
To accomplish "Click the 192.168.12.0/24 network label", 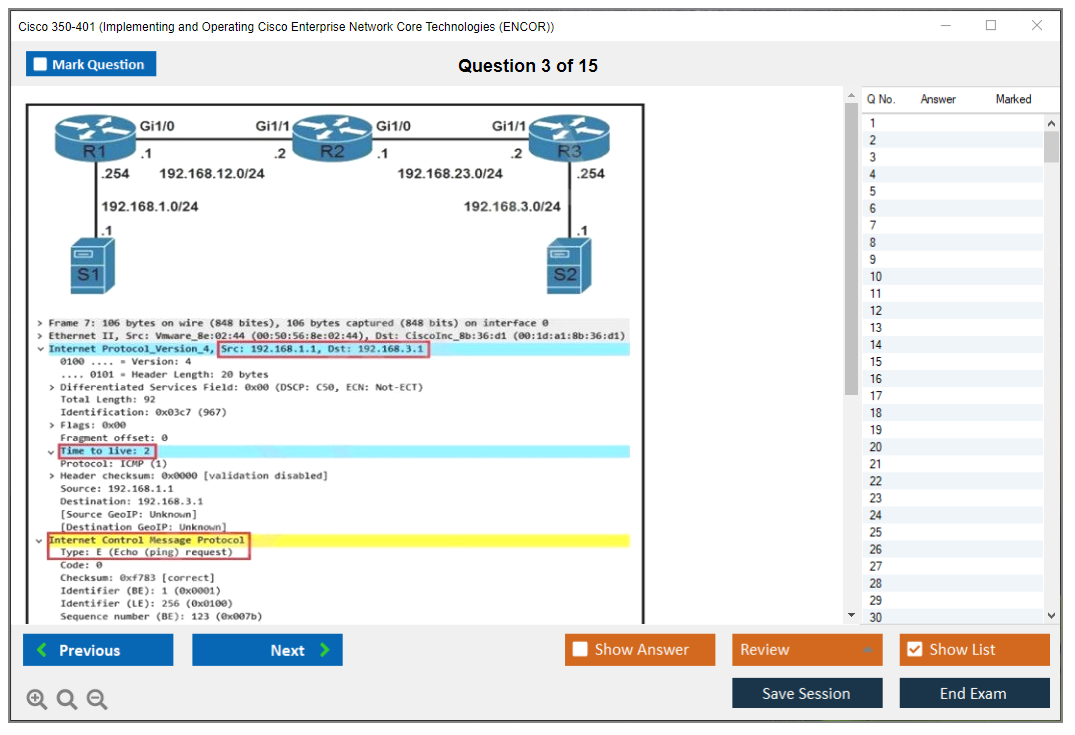I will pyautogui.click(x=212, y=173).
